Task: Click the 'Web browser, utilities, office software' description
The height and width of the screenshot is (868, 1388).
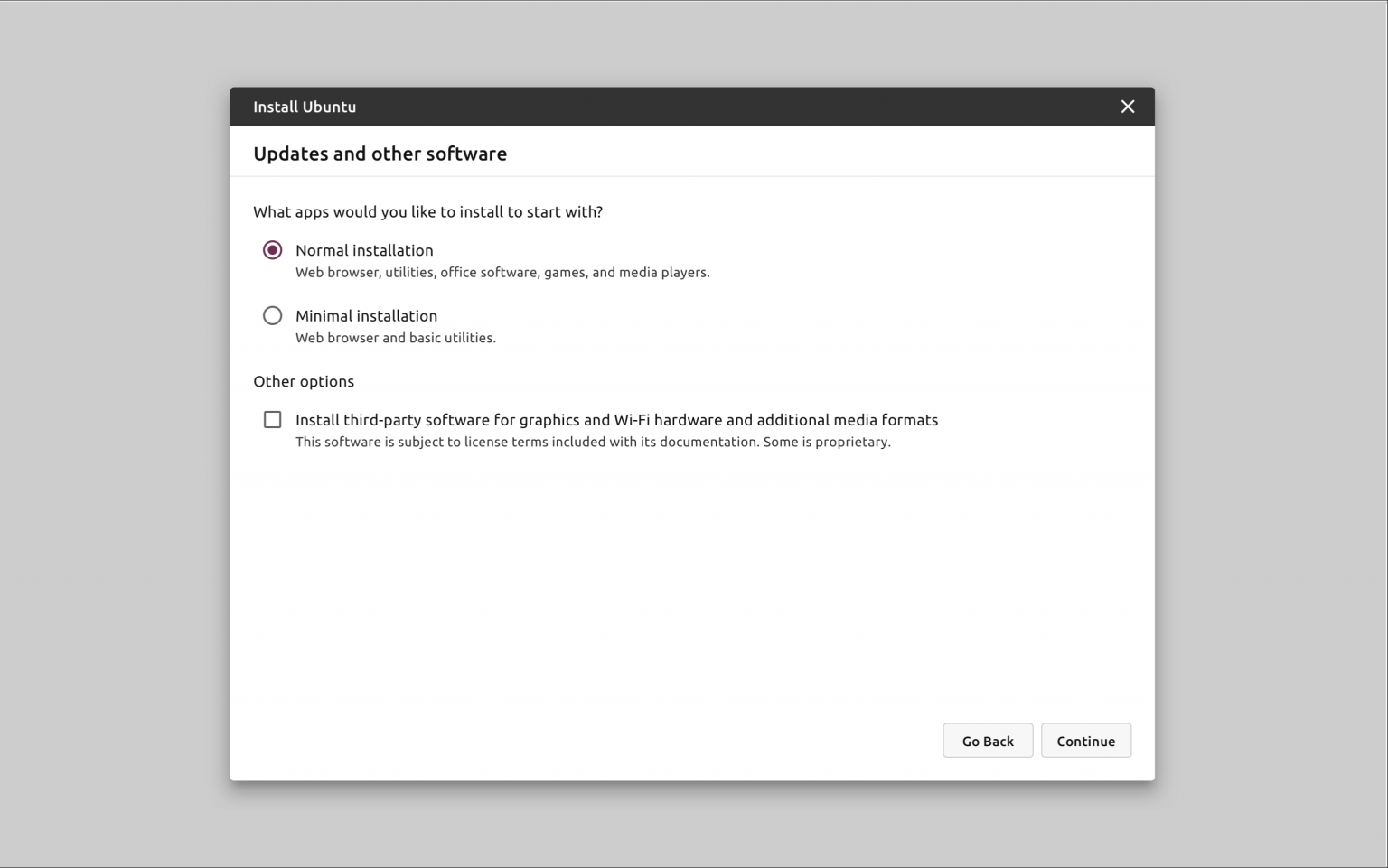Action: [502, 272]
